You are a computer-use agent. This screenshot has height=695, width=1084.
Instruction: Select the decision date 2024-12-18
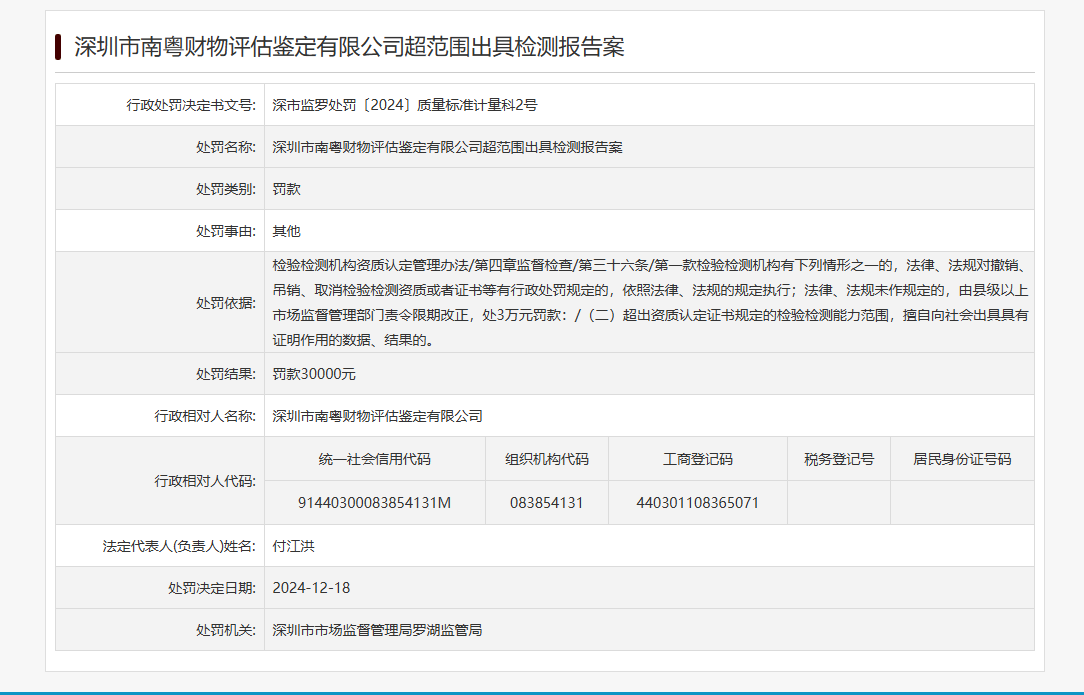point(311,588)
